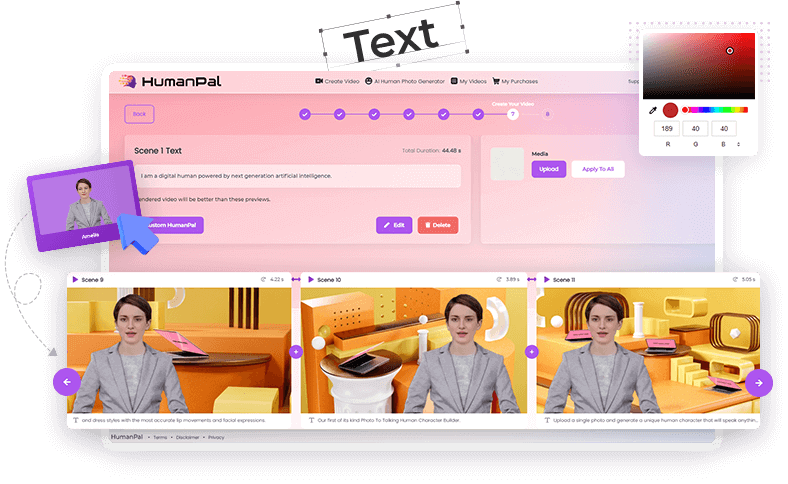This screenshot has height=484, width=788.
Task: Click the Edit scene text button
Action: pos(394,225)
